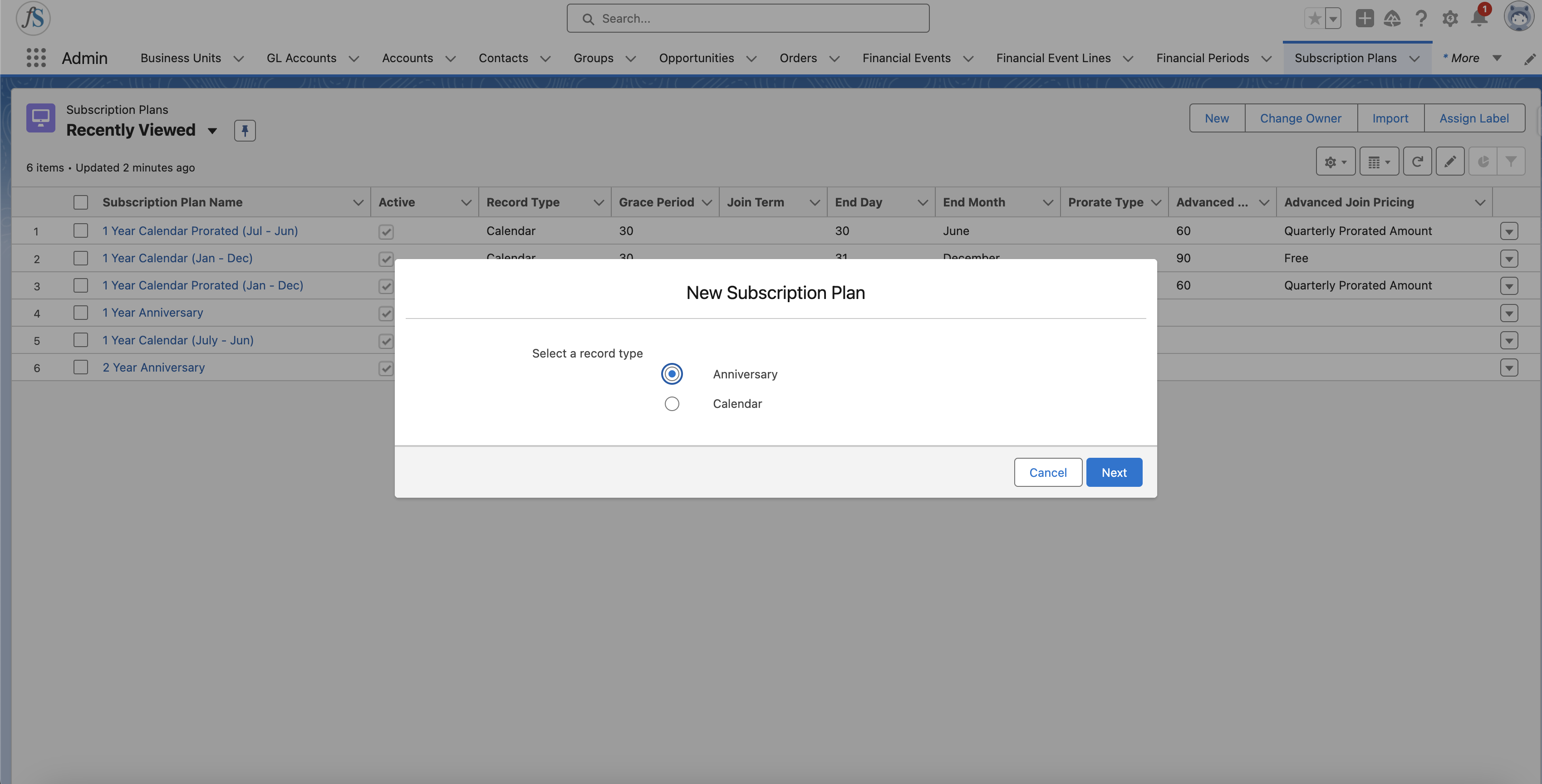Screen dimensions: 1542x784
Task: Open row actions for 2 Year Anniversary
Action: coord(1509,367)
